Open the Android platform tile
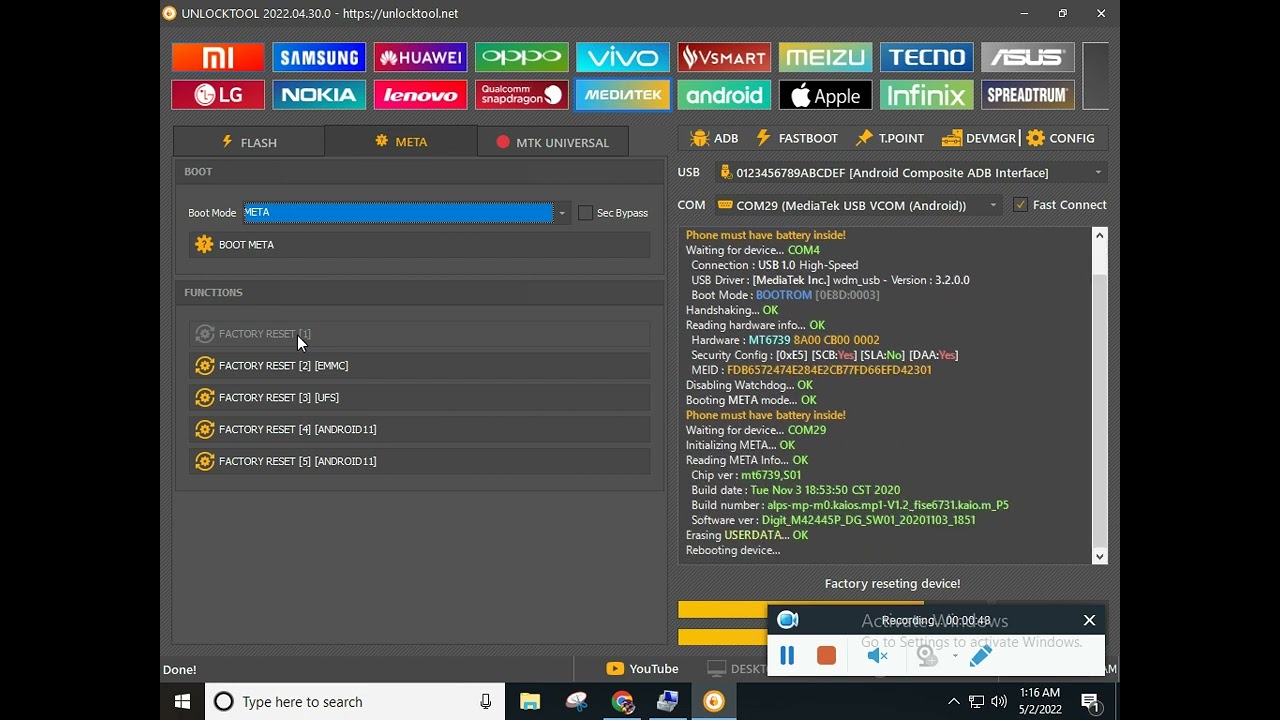1280x720 pixels. point(724,95)
